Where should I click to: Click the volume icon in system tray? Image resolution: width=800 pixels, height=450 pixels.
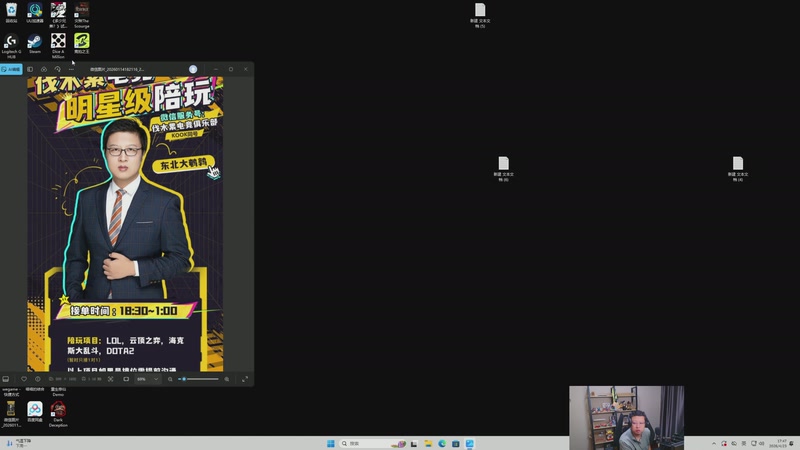click(x=762, y=443)
